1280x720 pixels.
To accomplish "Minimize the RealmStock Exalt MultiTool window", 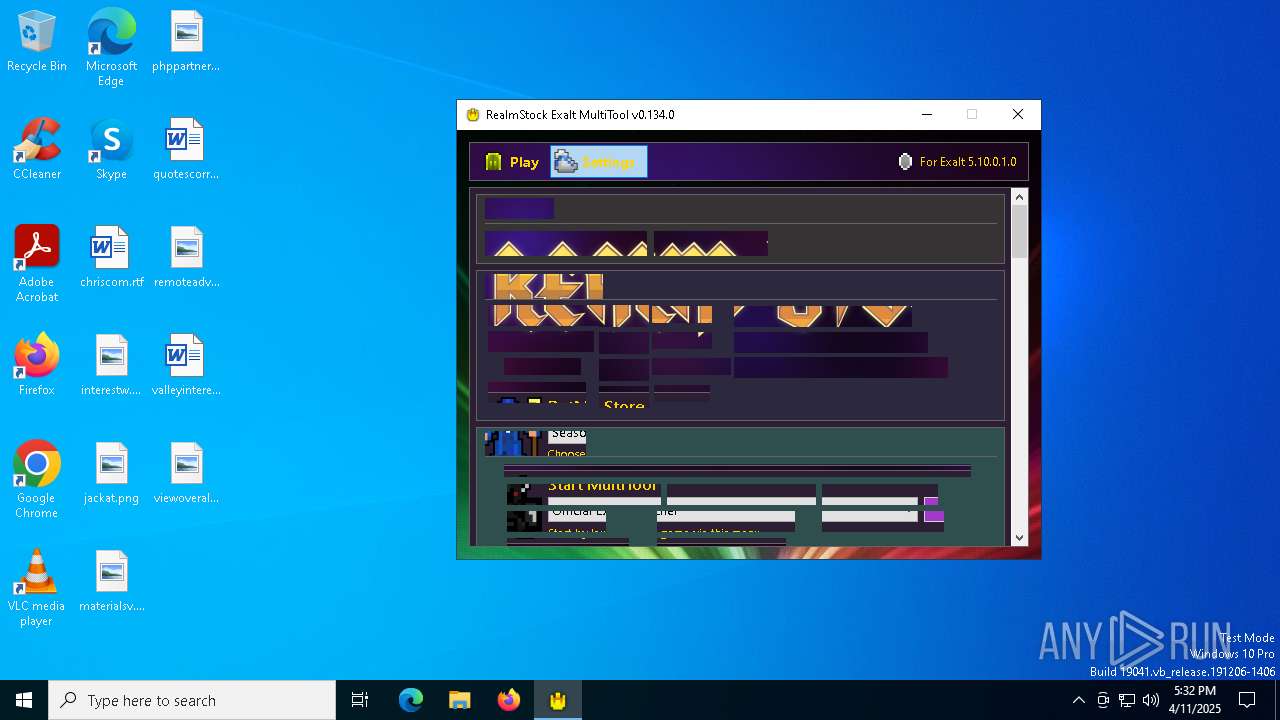I will (x=927, y=114).
